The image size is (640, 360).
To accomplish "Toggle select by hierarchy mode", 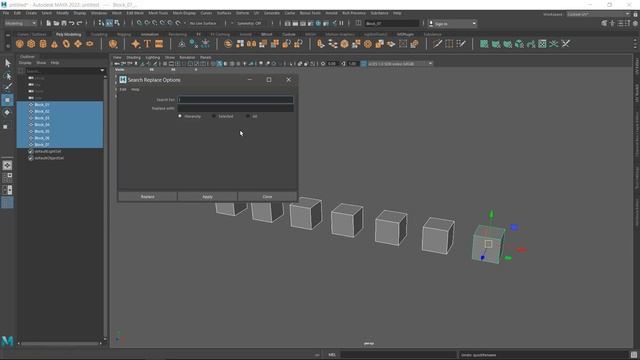I will pos(101,23).
